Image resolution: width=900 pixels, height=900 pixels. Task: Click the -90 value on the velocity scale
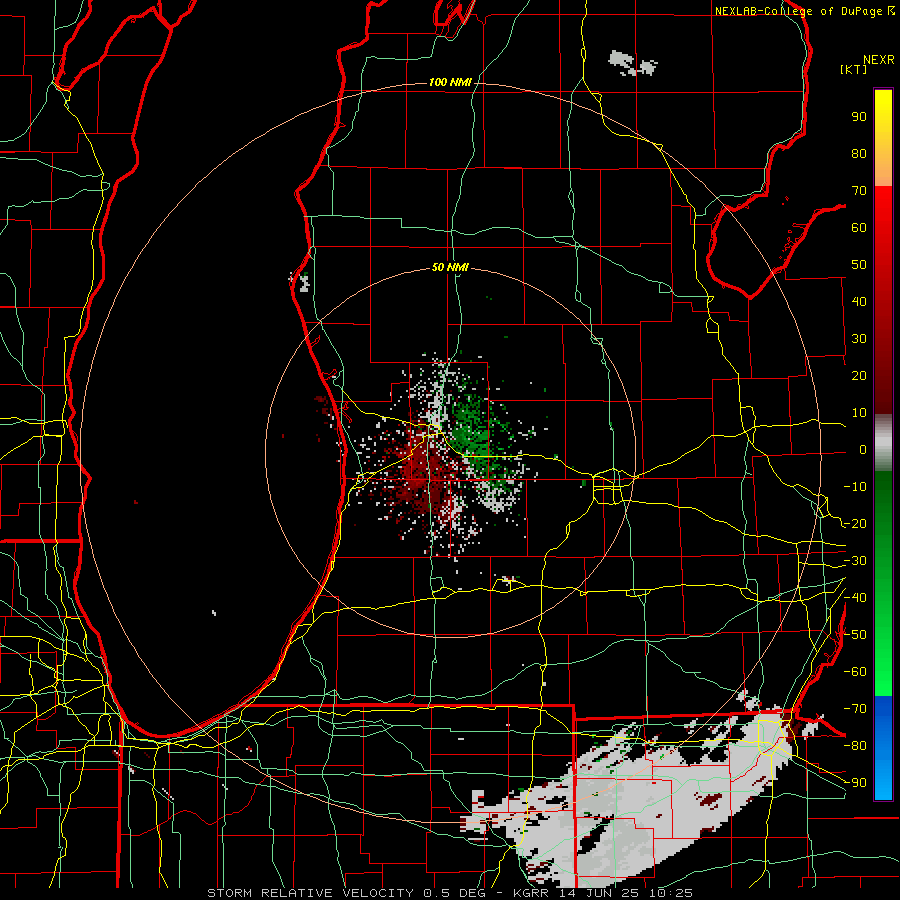coord(855,783)
